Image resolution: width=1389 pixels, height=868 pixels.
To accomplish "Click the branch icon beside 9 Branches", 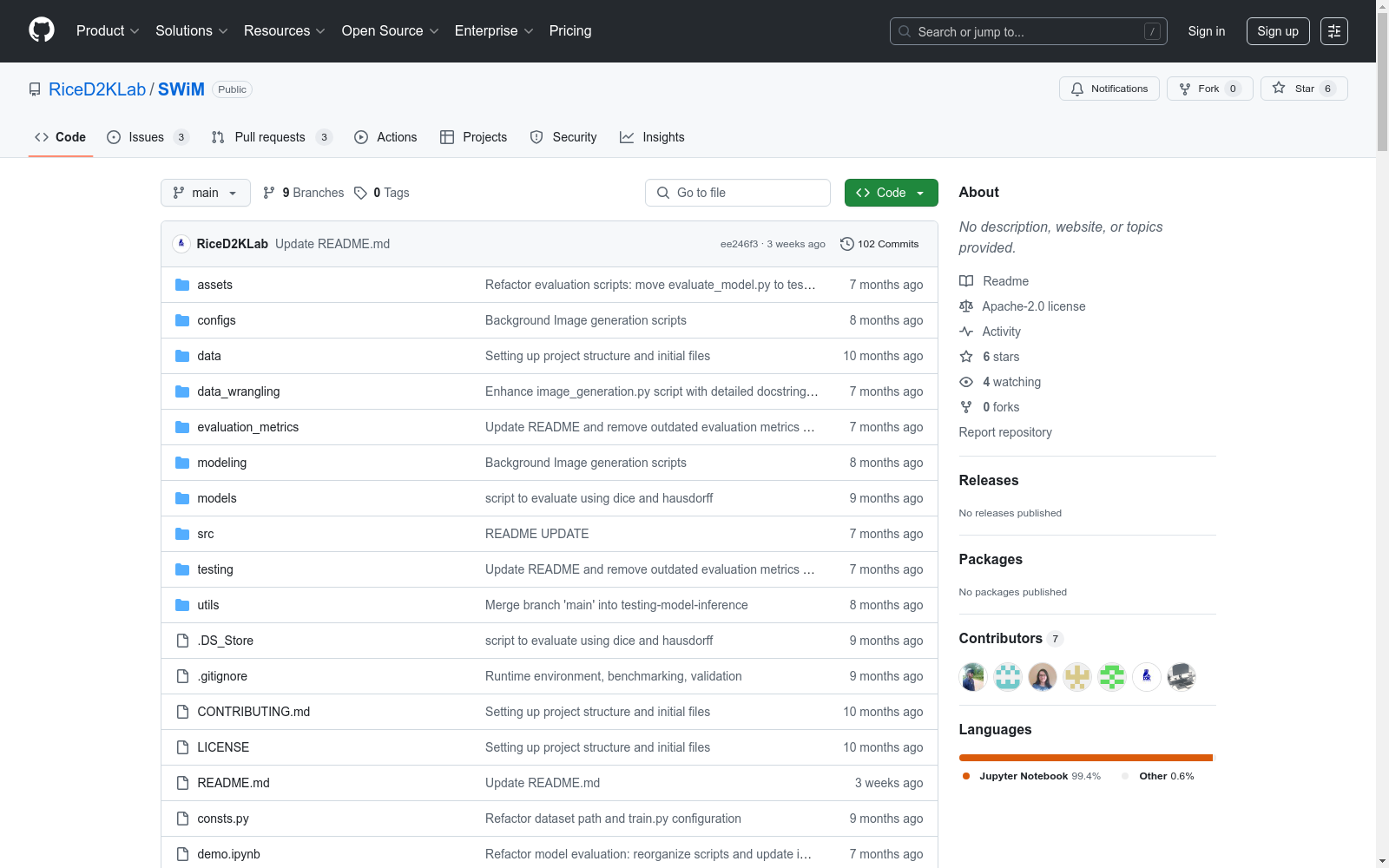I will (x=269, y=193).
